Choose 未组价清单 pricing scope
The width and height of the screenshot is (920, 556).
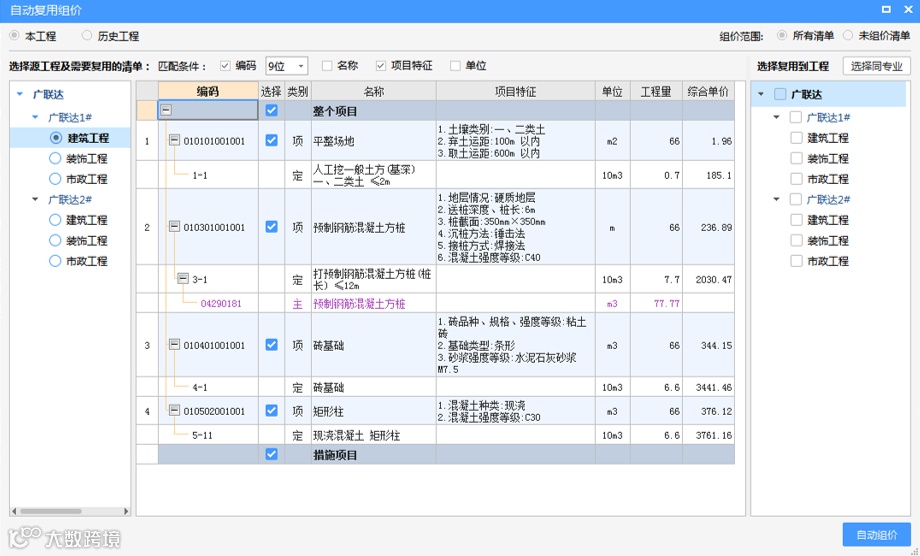(848, 36)
